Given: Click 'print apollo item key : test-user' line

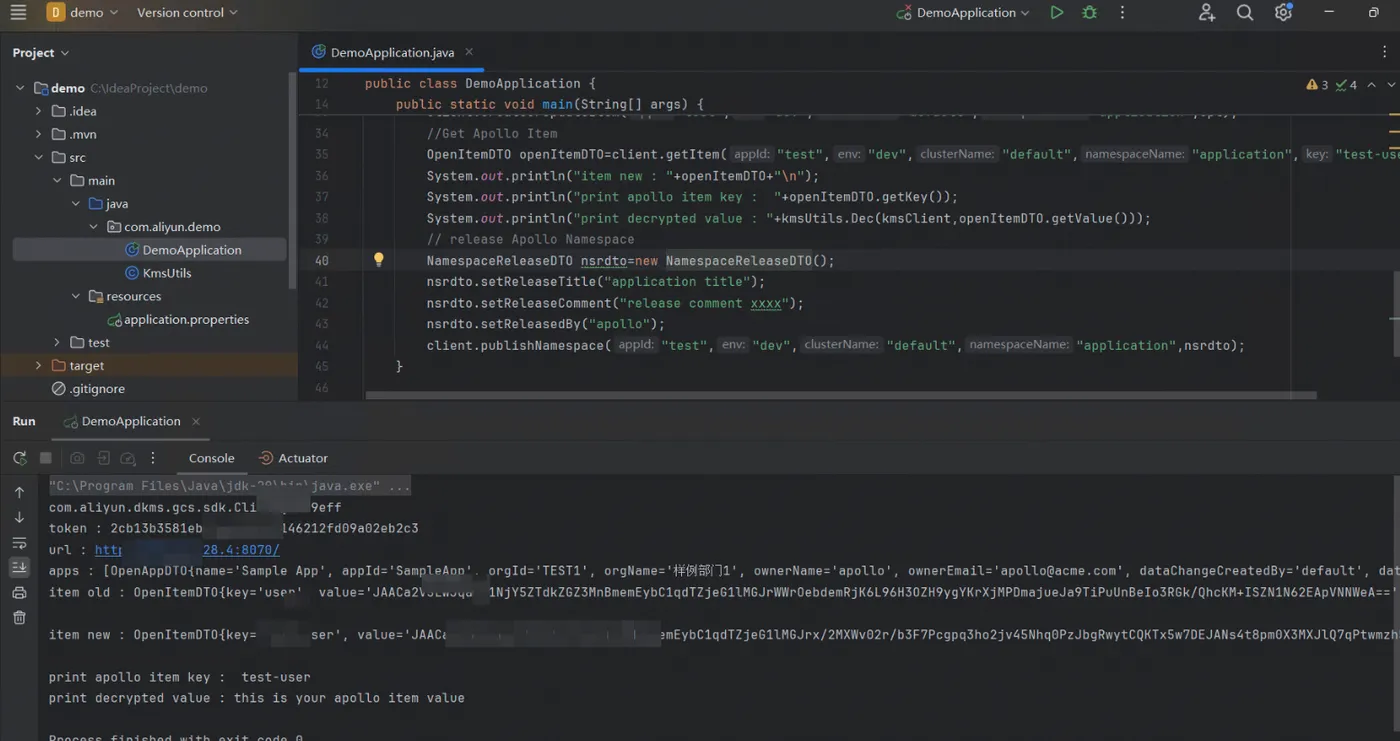Looking at the screenshot, I should click(180, 677).
